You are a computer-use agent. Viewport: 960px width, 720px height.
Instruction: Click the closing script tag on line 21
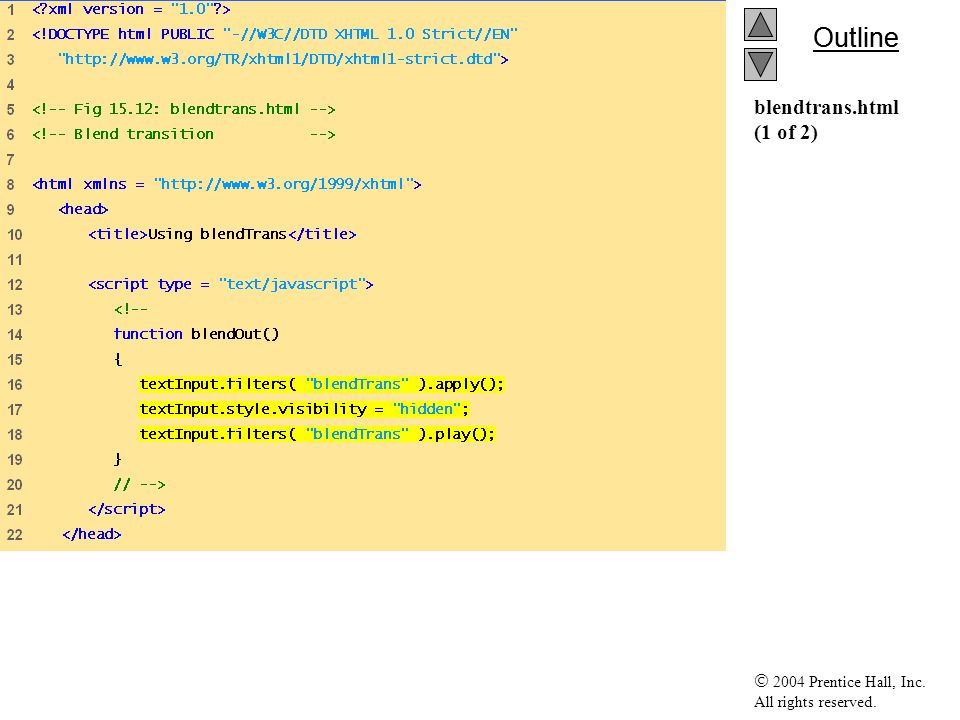127,509
